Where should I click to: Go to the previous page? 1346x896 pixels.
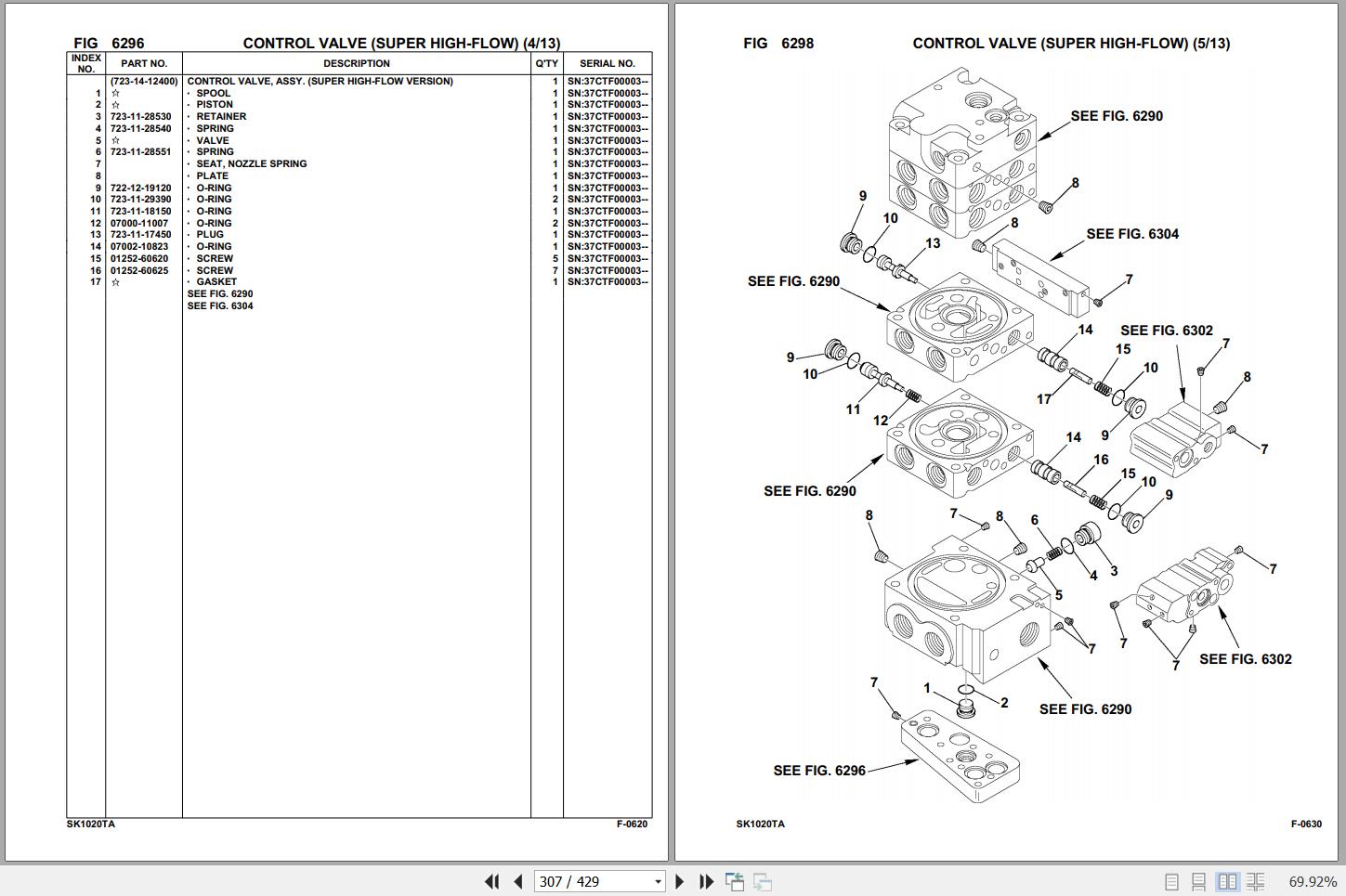tap(518, 881)
